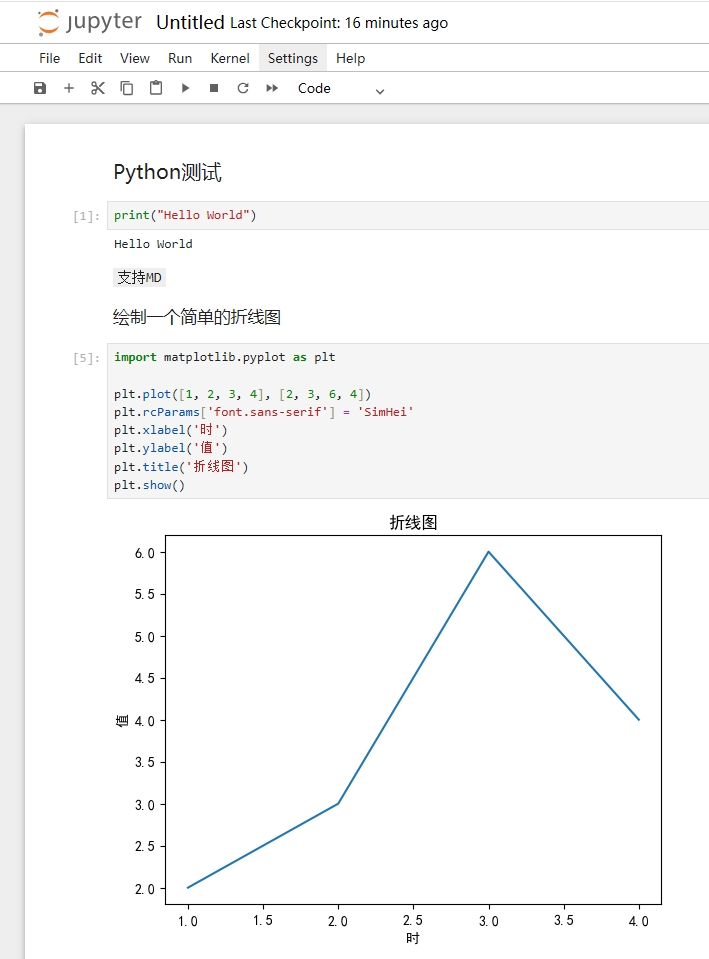Open the Kernel menu
709x959 pixels.
pyautogui.click(x=230, y=58)
